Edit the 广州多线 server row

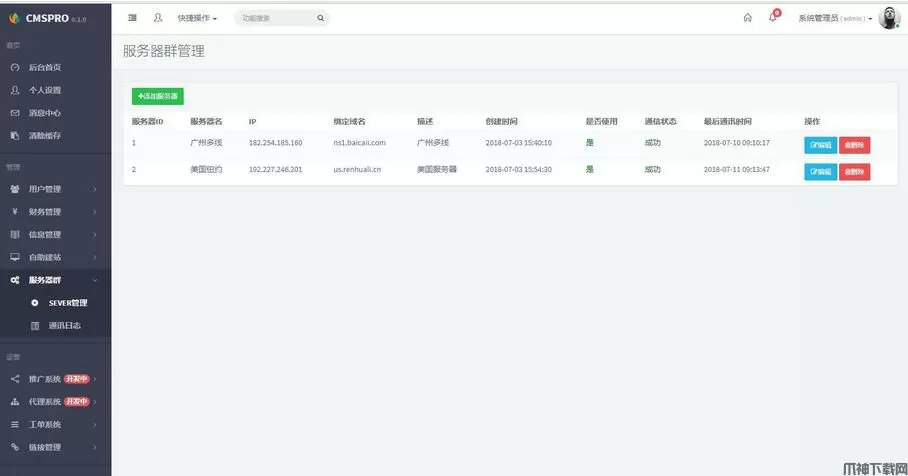tap(820, 144)
